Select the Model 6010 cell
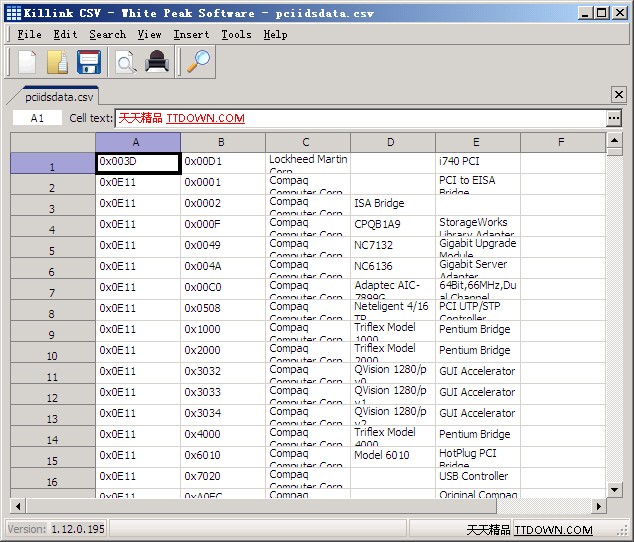The height and width of the screenshot is (542, 634). [x=393, y=457]
